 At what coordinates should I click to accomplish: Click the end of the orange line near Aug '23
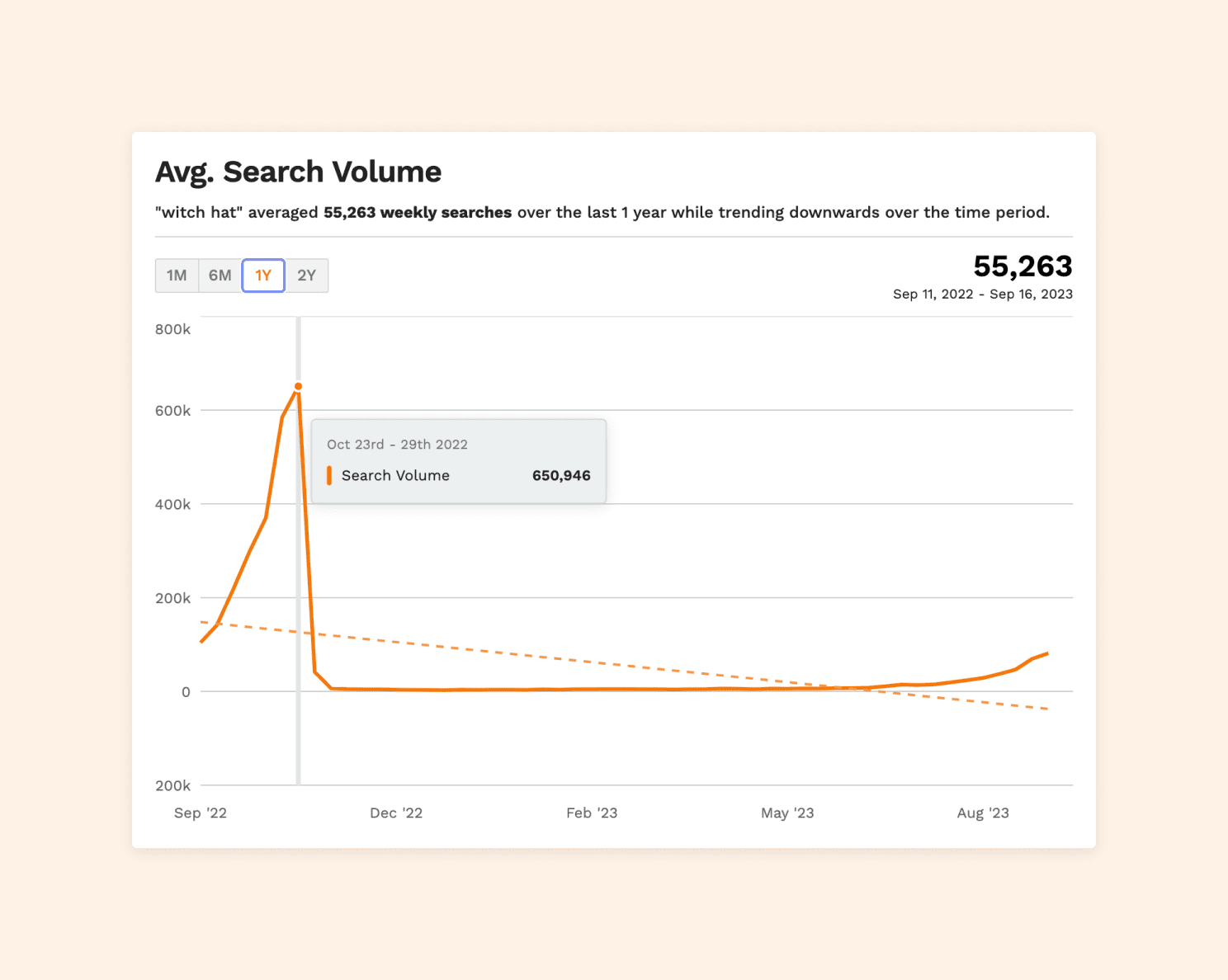click(x=1047, y=653)
